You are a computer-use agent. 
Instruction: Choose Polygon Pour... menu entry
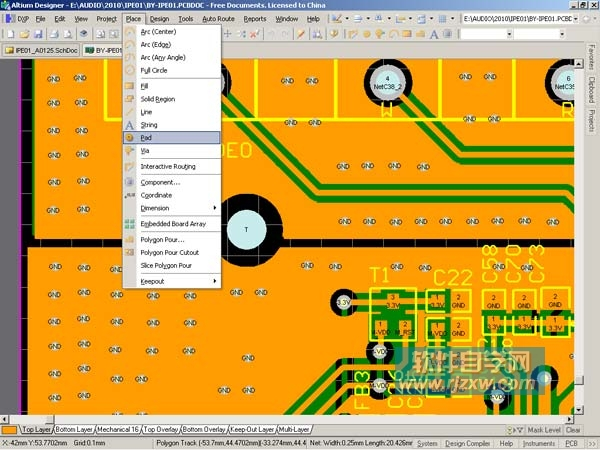(x=172, y=240)
